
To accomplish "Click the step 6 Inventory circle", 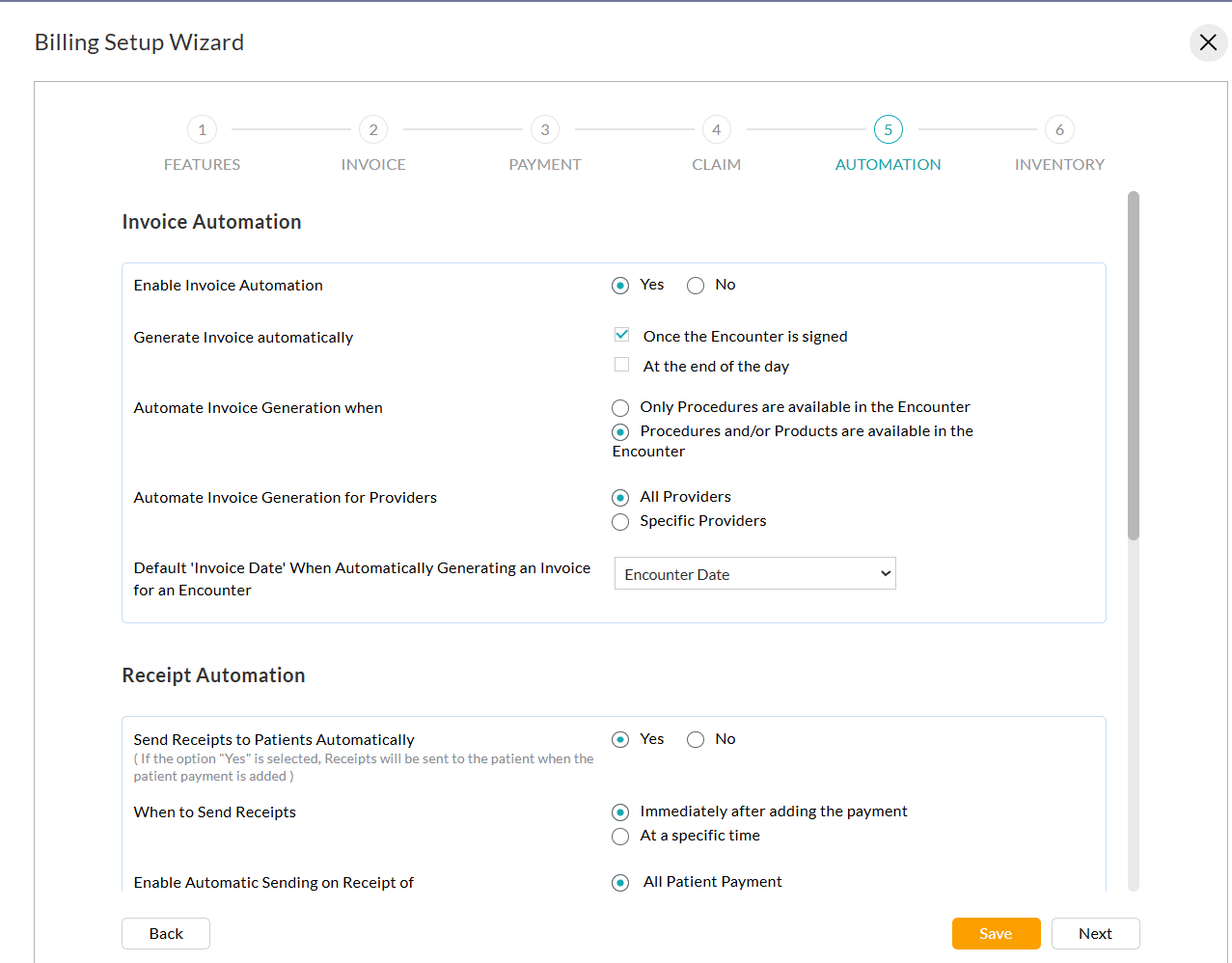I will coord(1059,129).
